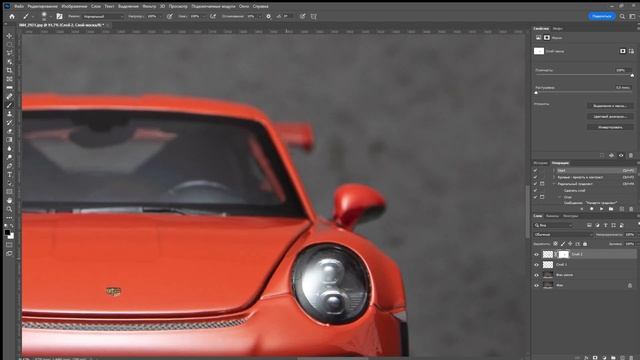Screen dimensions: 640x360
Task: Click the Инвертировать button
Action: 610,127
